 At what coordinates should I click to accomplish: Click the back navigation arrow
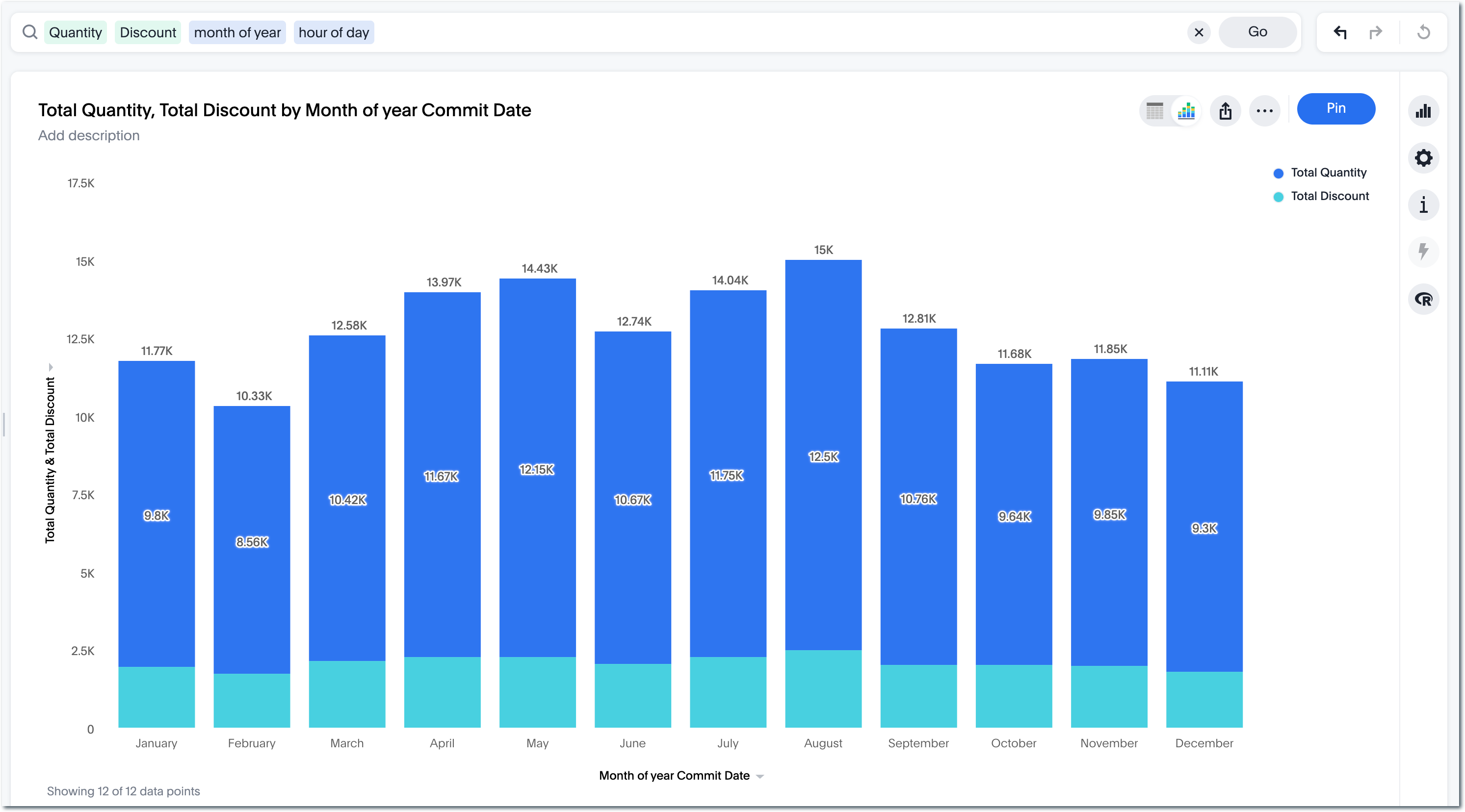[x=1340, y=32]
